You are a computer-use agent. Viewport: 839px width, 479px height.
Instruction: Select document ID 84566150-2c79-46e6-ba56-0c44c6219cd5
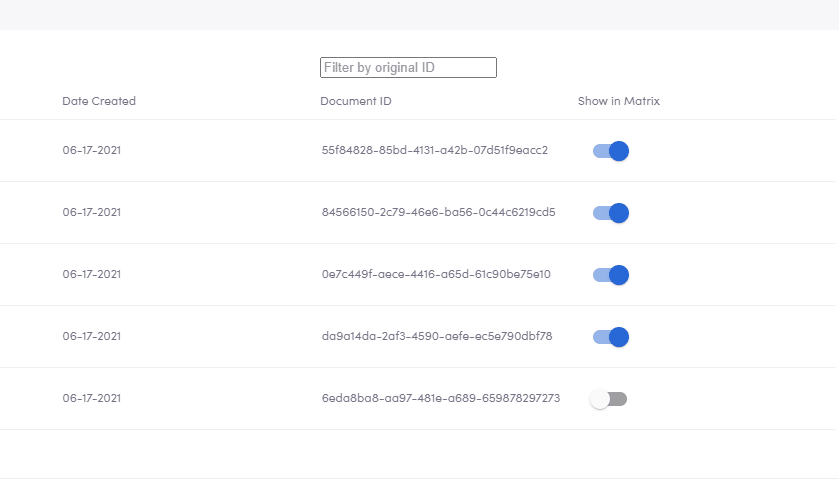[x=438, y=212]
